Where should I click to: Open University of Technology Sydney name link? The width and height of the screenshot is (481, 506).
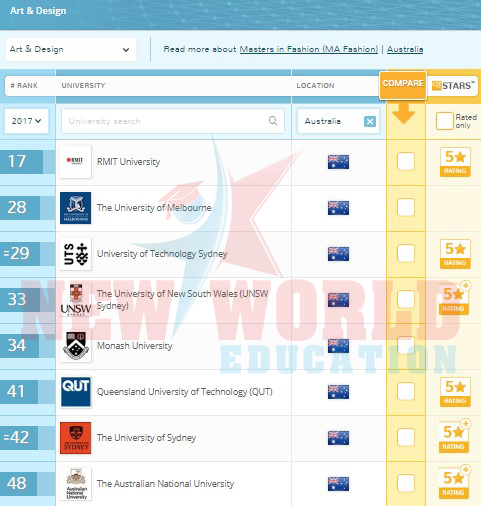162,254
